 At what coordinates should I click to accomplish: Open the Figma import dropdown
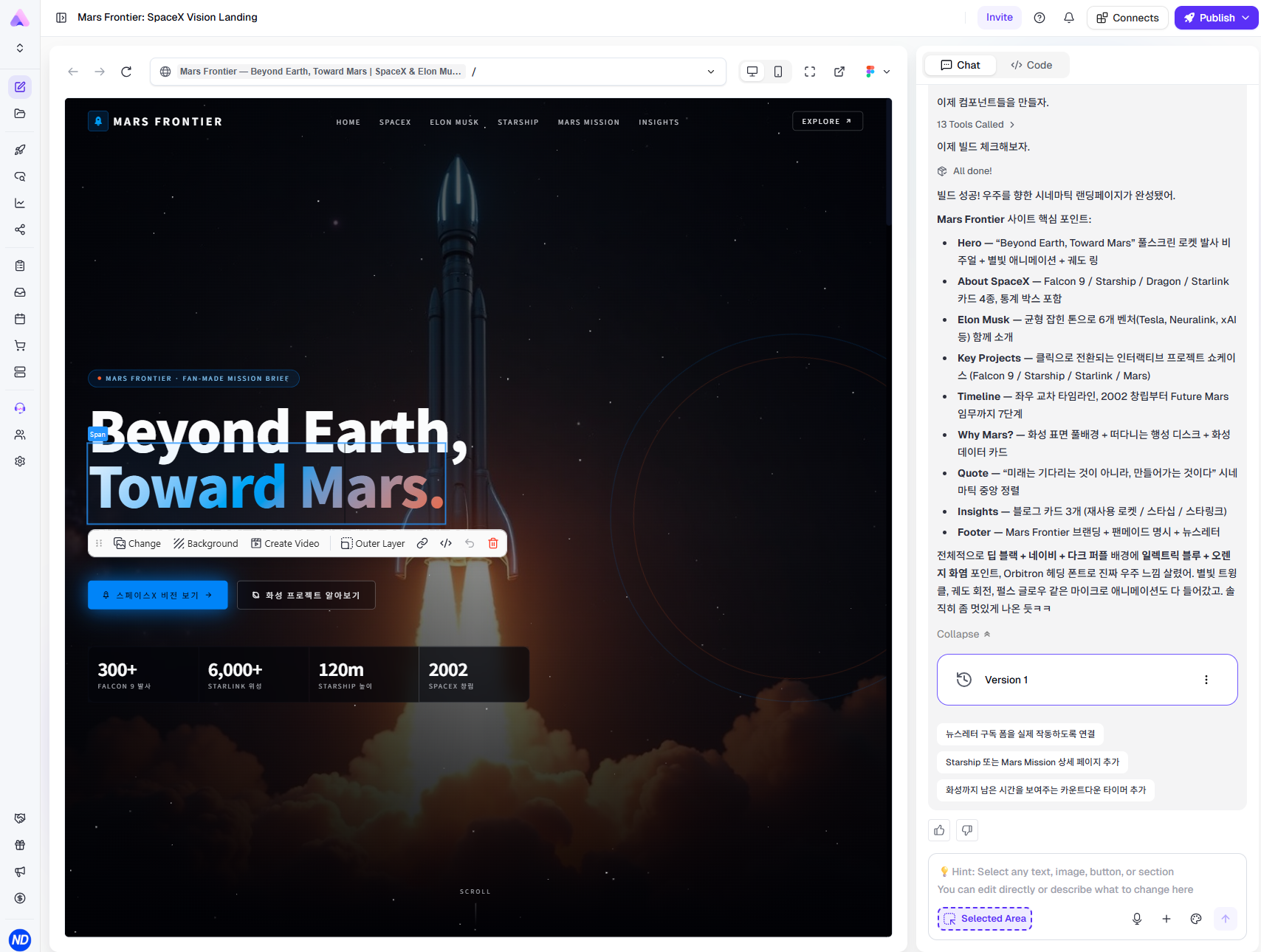tap(878, 72)
